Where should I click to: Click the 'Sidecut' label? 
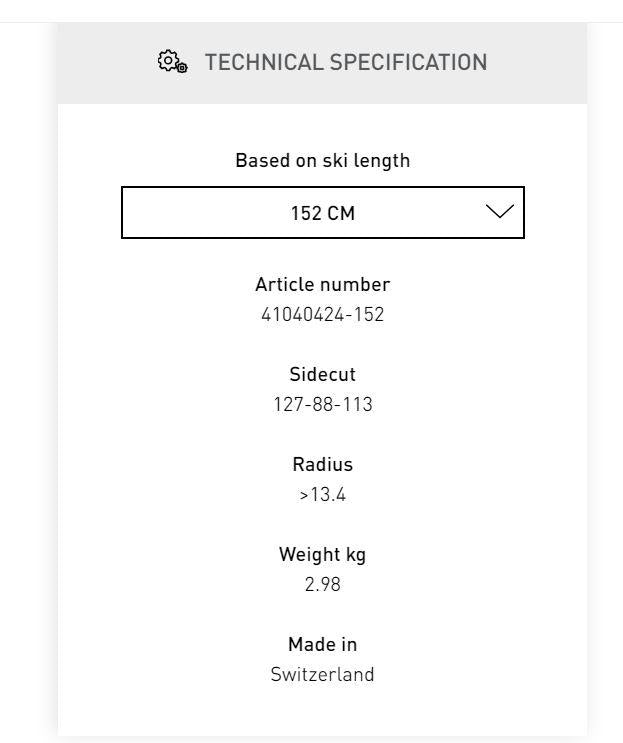322,375
